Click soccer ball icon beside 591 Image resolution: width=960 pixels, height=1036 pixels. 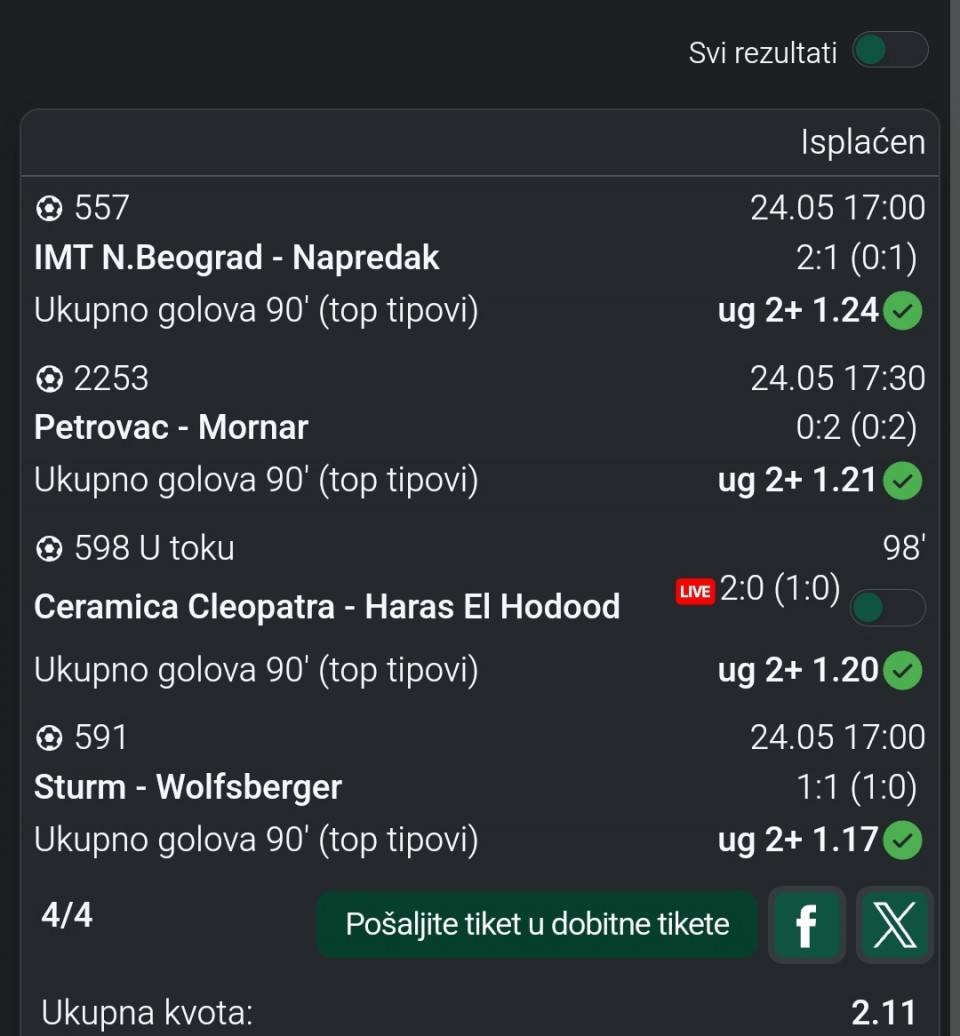[49, 738]
